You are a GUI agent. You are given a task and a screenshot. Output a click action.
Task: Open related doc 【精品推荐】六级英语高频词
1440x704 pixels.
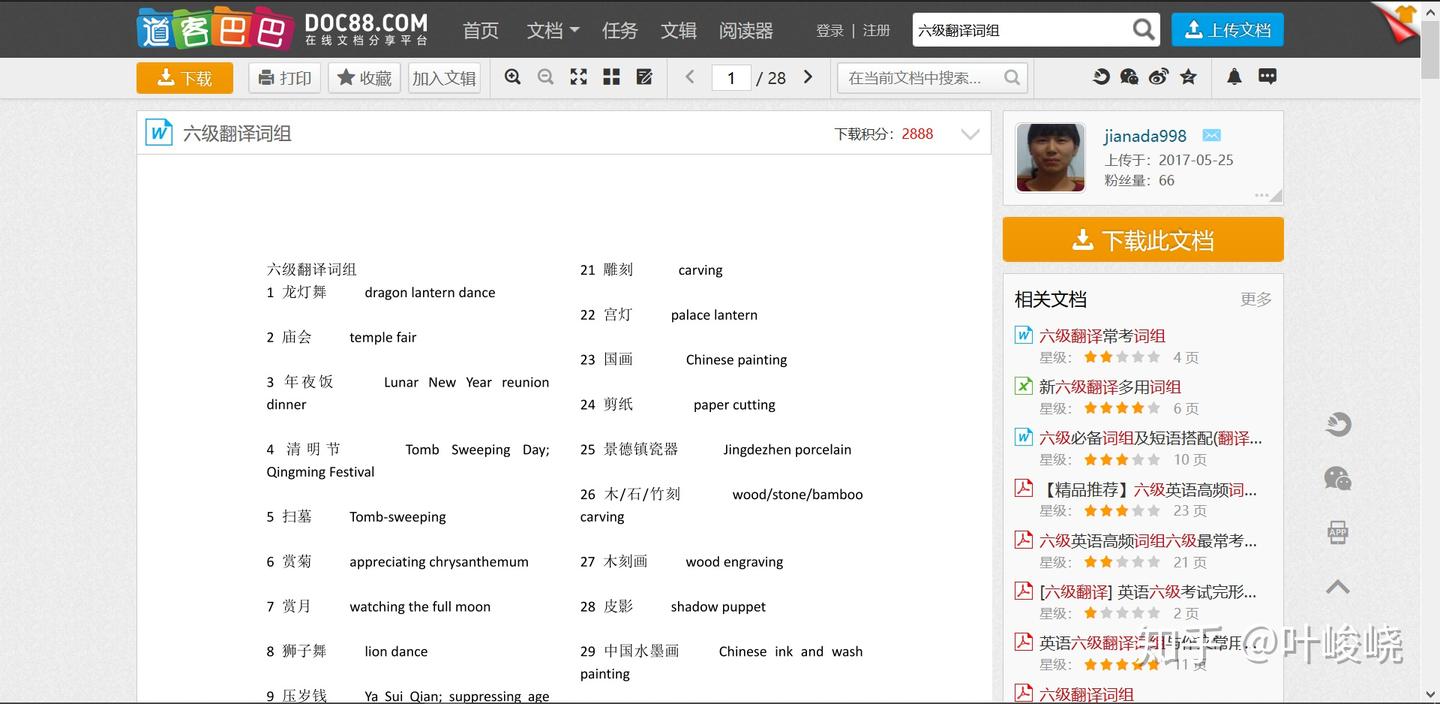(1148, 490)
